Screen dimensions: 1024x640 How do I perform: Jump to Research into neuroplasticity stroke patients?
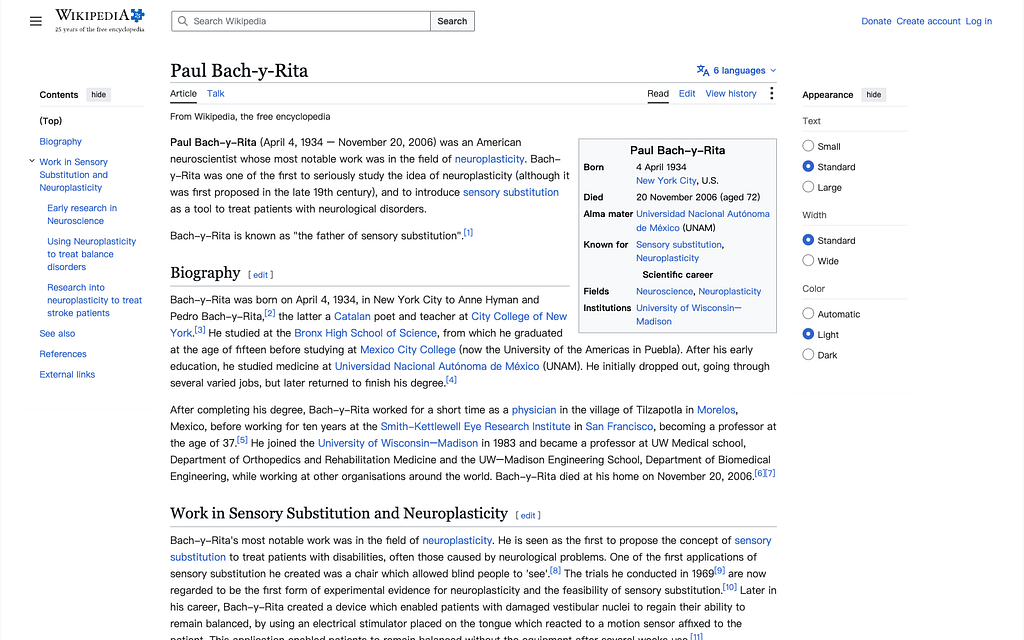click(95, 300)
